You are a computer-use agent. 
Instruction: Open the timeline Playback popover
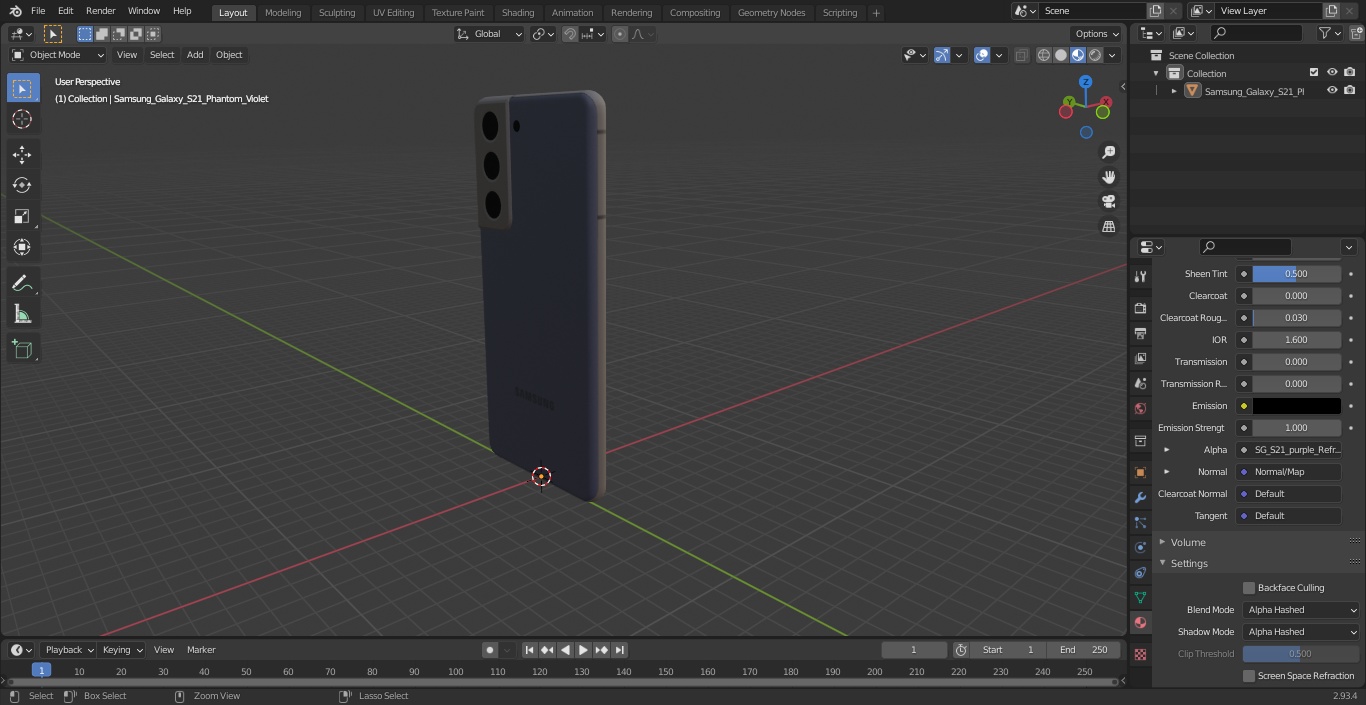pos(68,650)
